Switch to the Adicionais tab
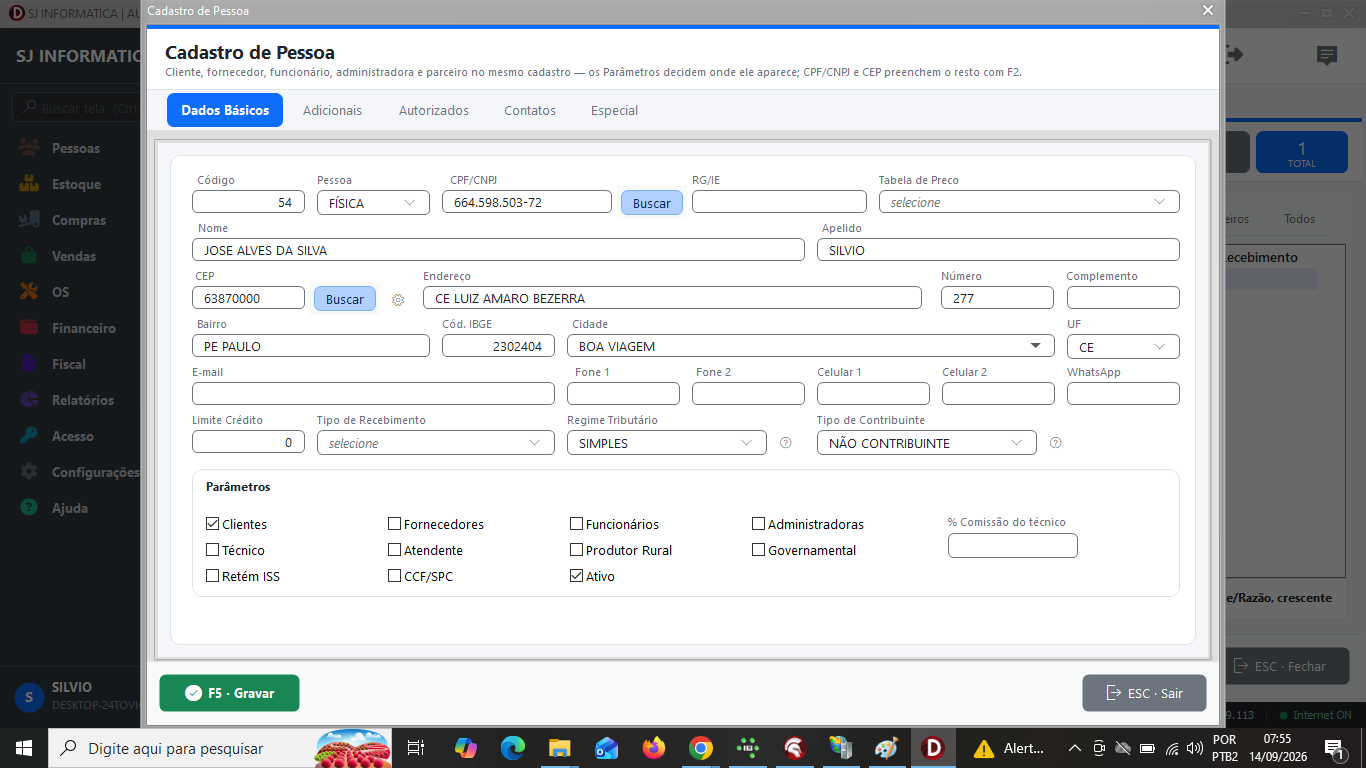 pyautogui.click(x=332, y=110)
